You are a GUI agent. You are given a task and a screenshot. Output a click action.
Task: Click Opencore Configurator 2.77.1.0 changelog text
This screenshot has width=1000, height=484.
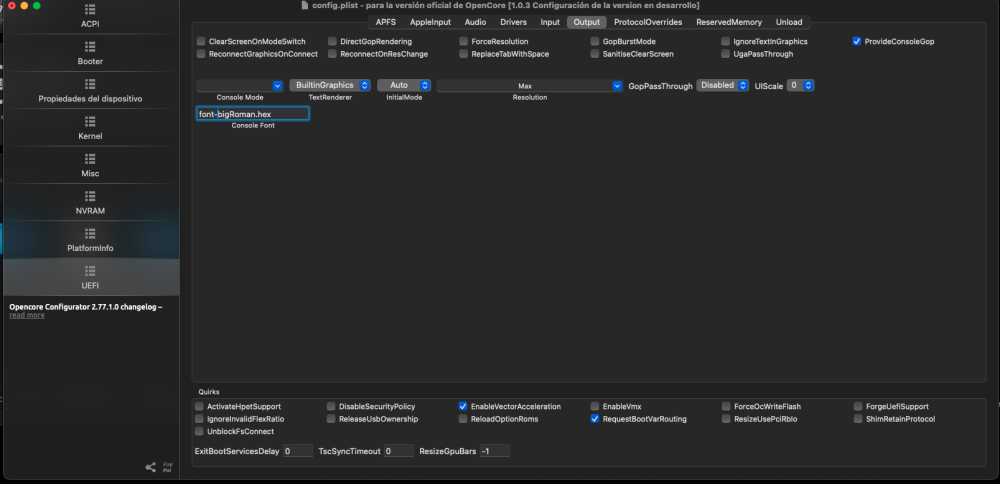pyautogui.click(x=85, y=307)
